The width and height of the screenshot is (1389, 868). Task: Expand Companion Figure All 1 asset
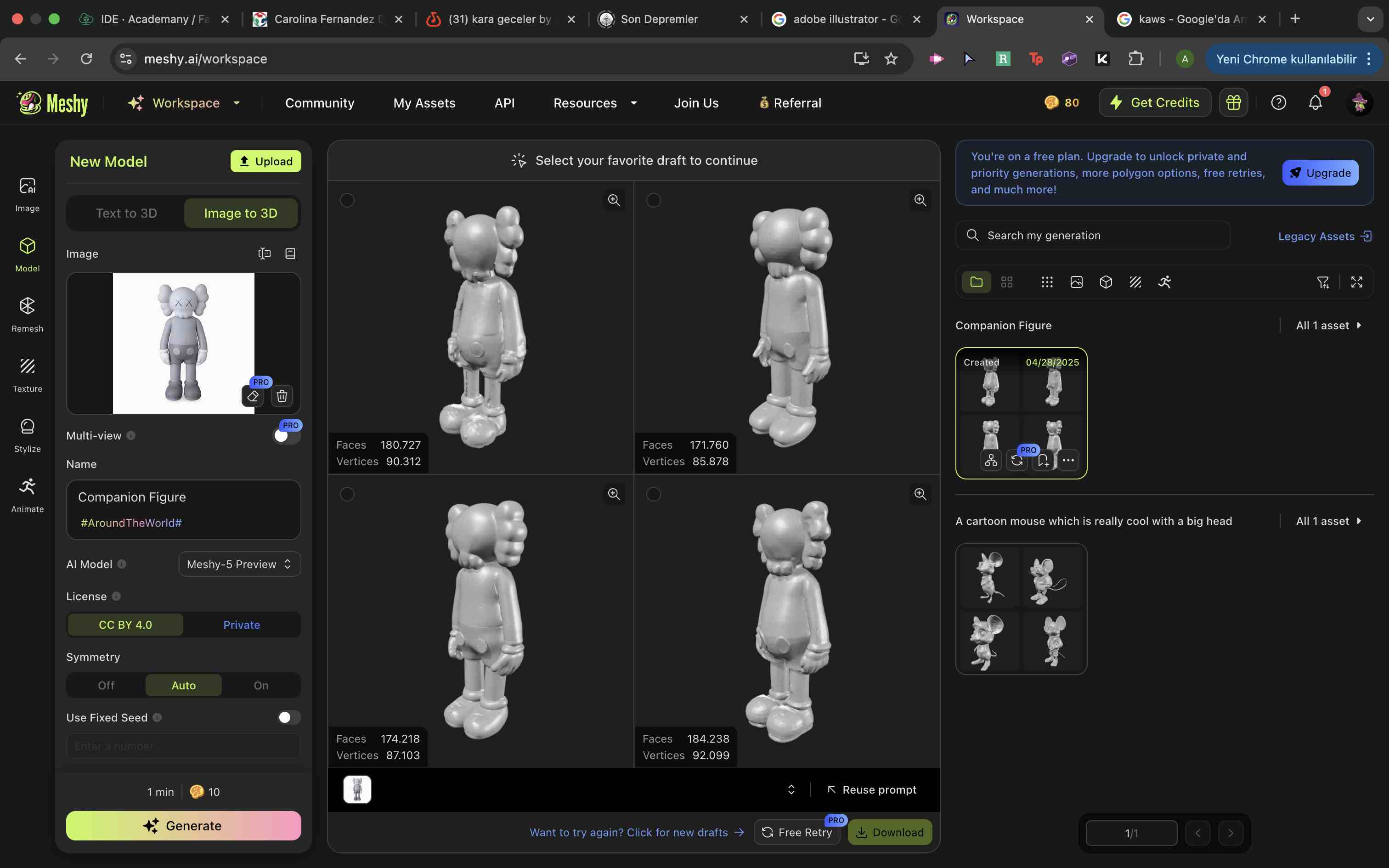click(1329, 326)
